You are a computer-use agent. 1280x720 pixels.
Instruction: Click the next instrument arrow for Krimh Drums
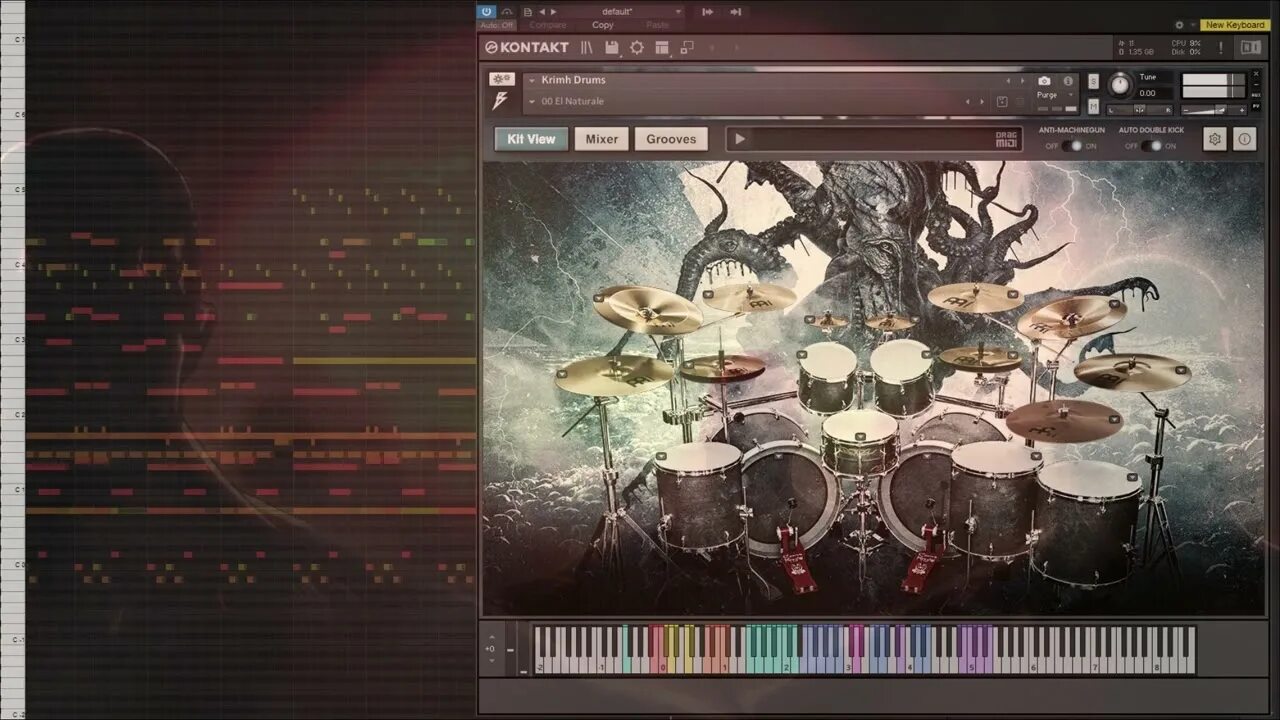click(1021, 80)
